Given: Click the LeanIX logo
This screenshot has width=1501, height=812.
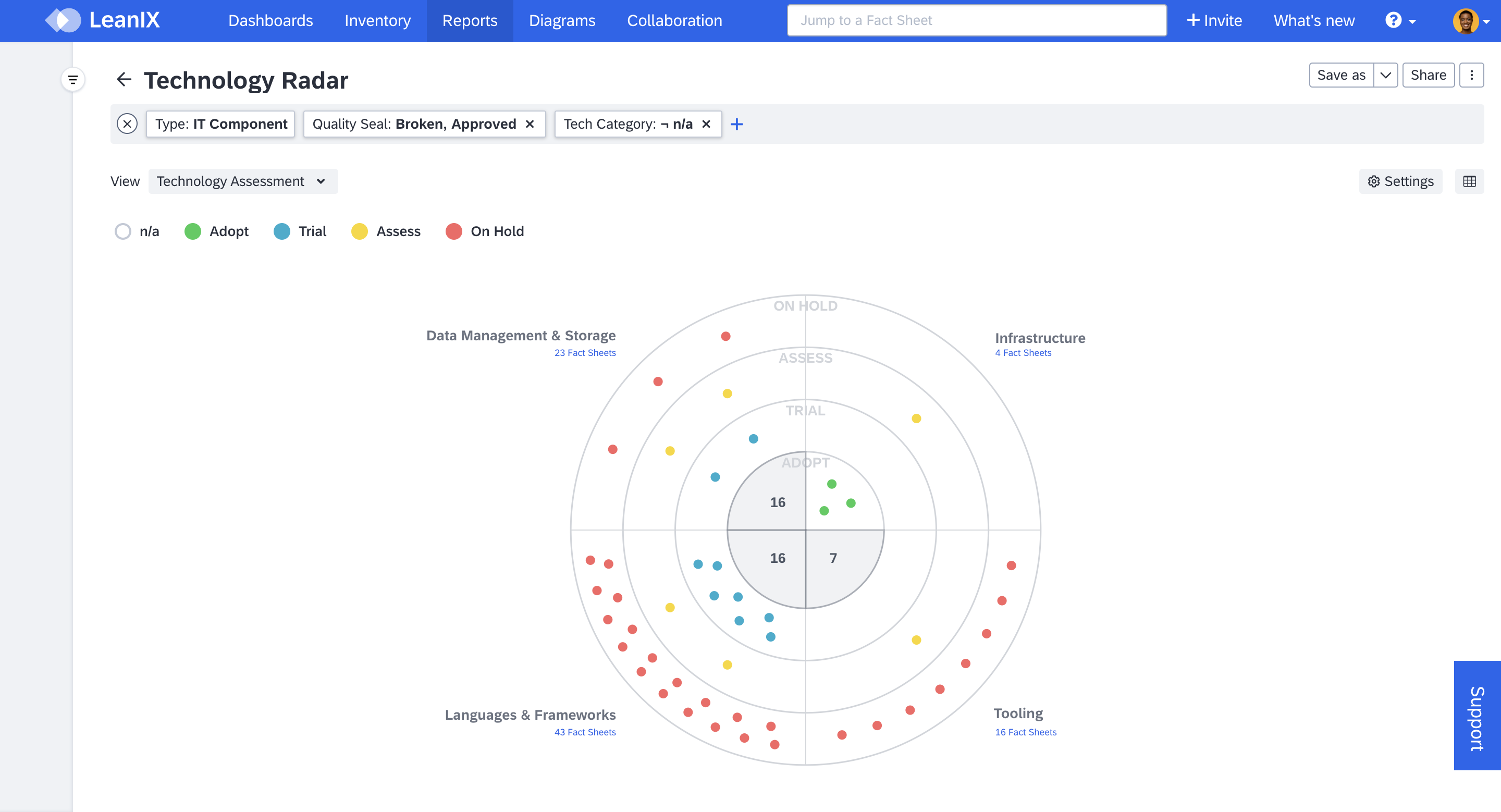Looking at the screenshot, I should (x=103, y=20).
